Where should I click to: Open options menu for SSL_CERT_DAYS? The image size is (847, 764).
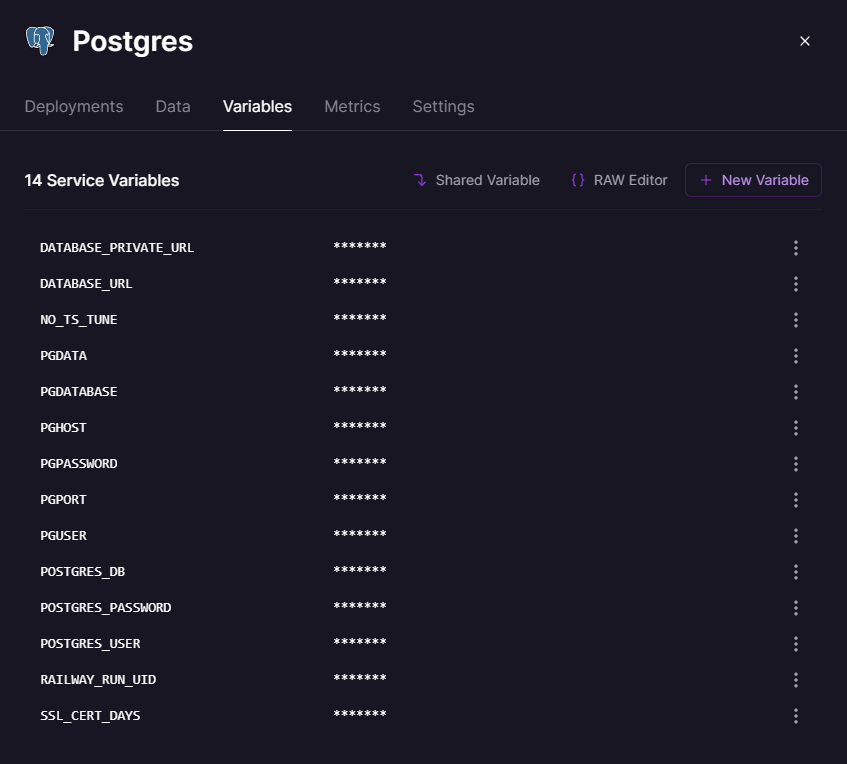click(x=796, y=716)
